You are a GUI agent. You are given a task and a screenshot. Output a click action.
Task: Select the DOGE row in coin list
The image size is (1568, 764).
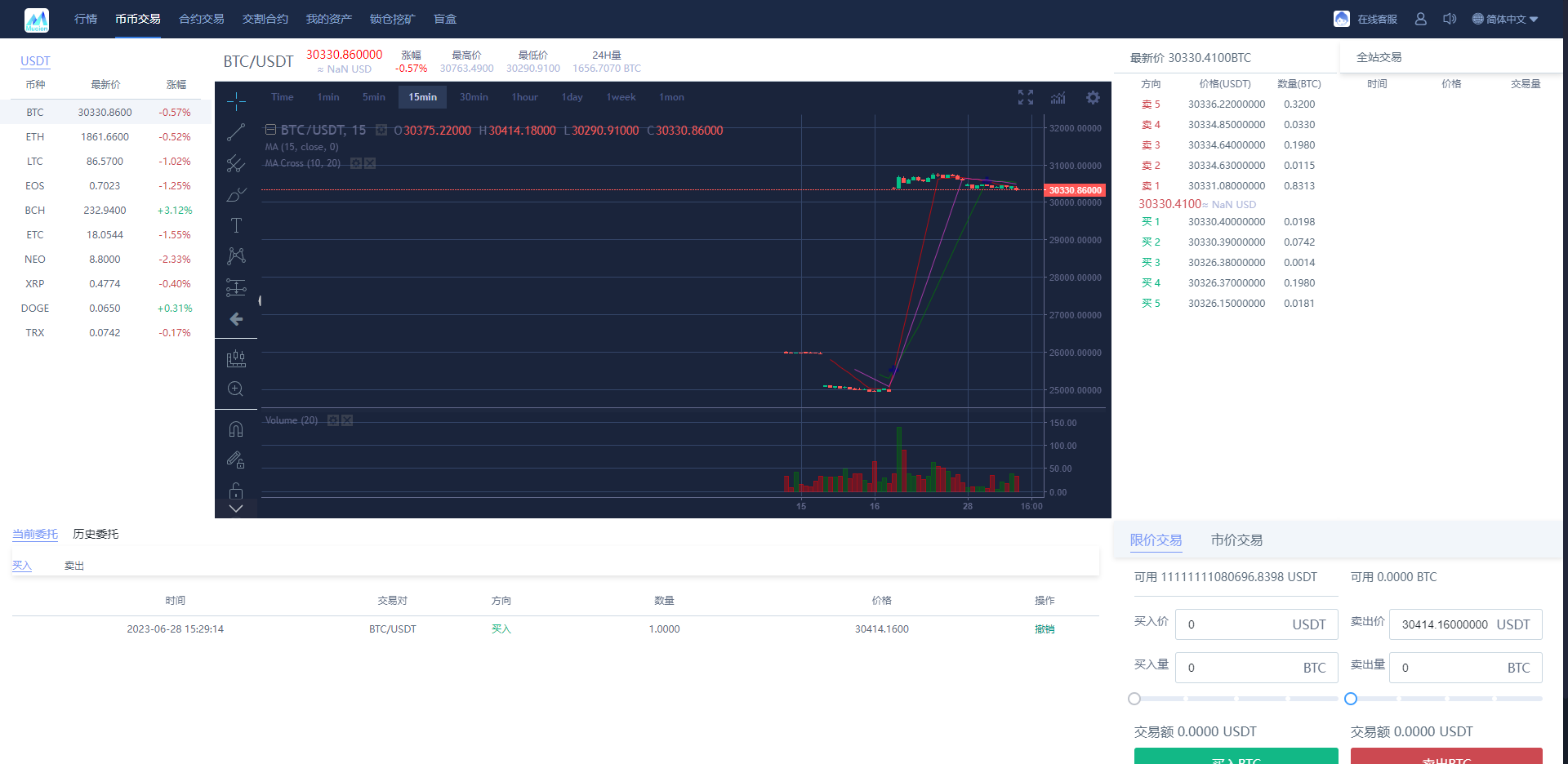point(106,309)
